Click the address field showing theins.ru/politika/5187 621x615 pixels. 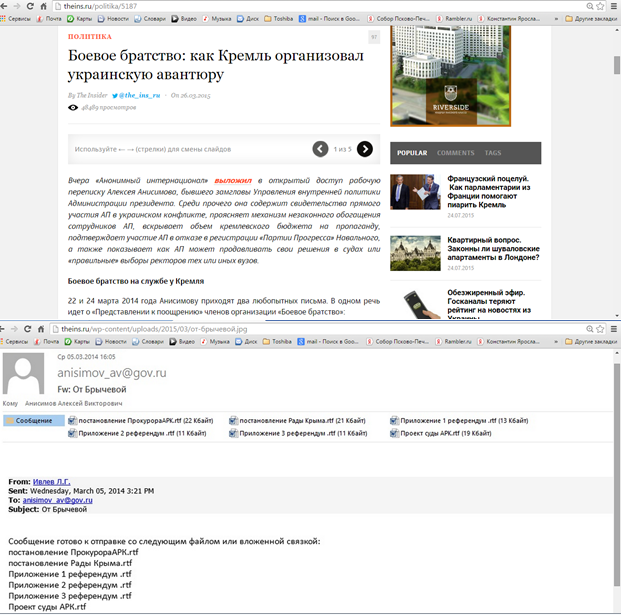pos(319,6)
